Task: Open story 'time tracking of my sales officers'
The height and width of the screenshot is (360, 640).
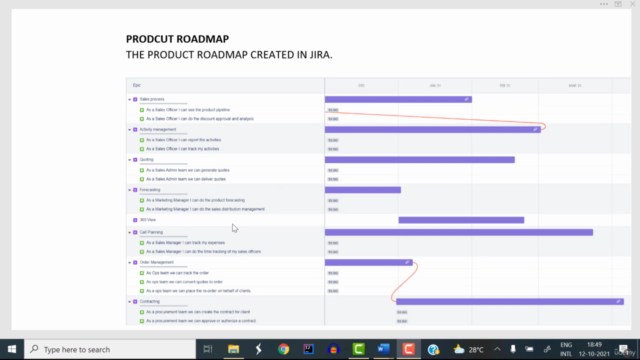Action: click(x=203, y=252)
